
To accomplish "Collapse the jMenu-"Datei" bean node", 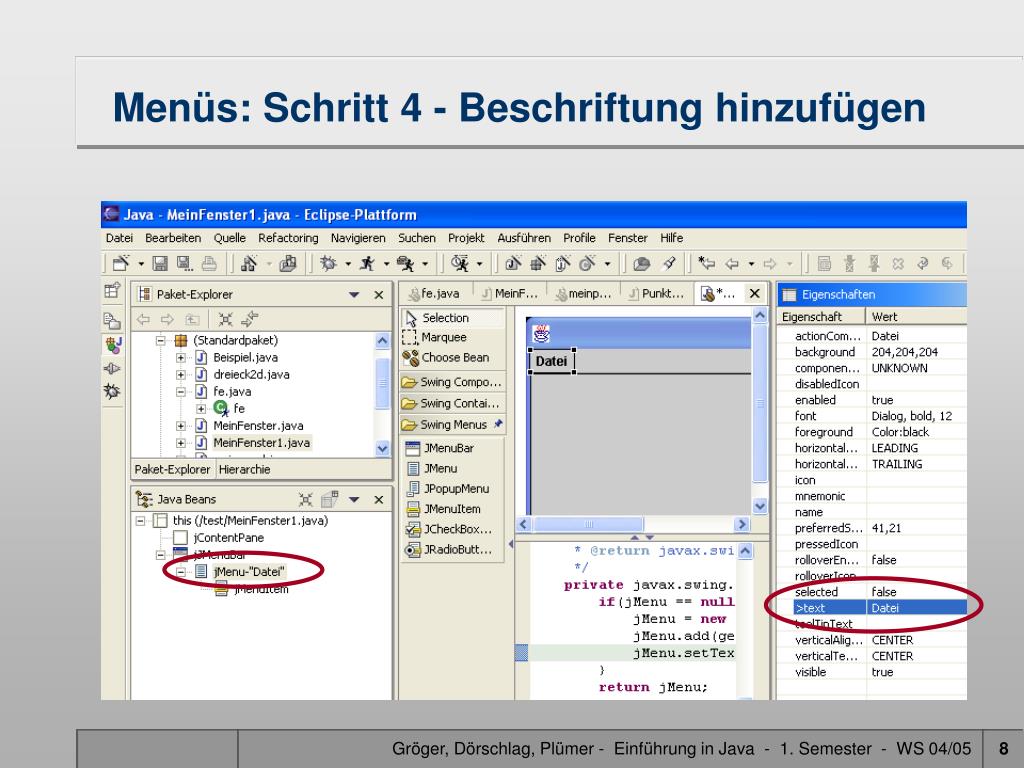I will [x=181, y=572].
